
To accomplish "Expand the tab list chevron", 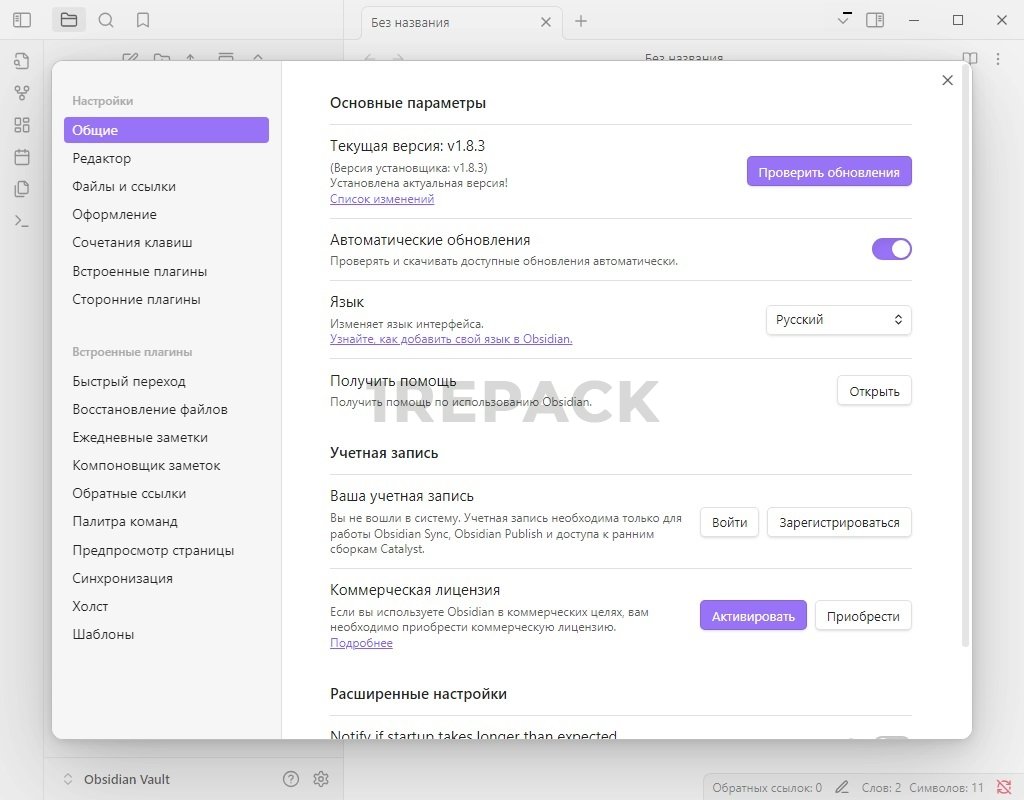I will tap(844, 19).
